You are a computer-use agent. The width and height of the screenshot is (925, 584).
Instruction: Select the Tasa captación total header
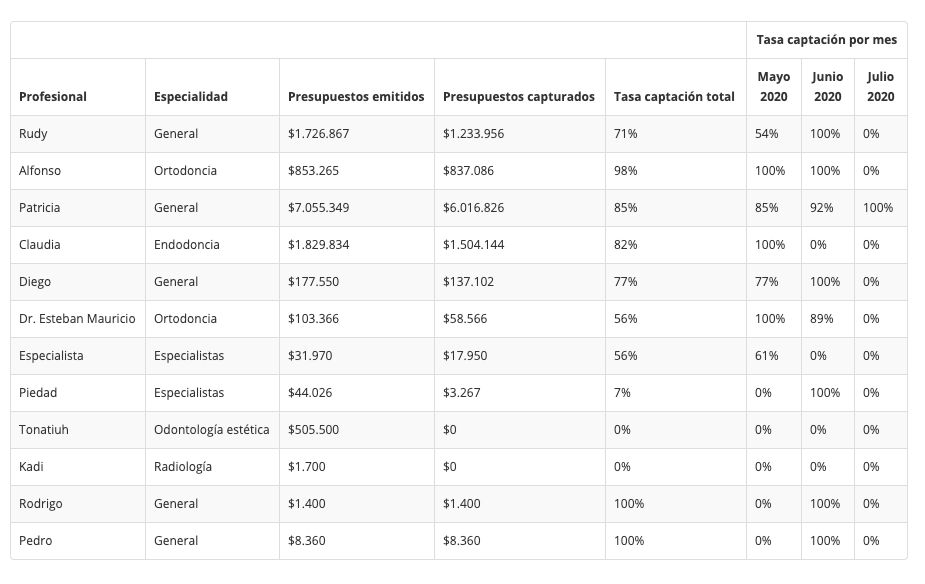pyautogui.click(x=674, y=97)
